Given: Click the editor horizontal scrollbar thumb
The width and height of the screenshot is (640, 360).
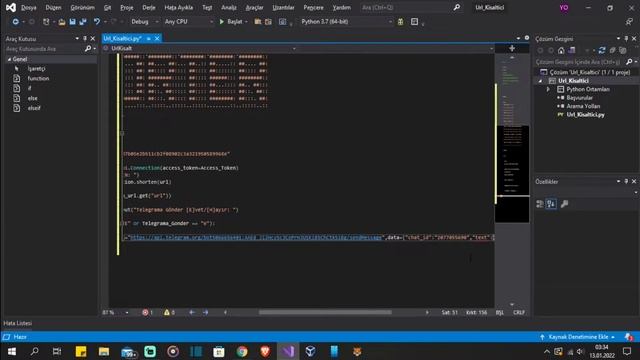Looking at the screenshot, I should [x=325, y=312].
